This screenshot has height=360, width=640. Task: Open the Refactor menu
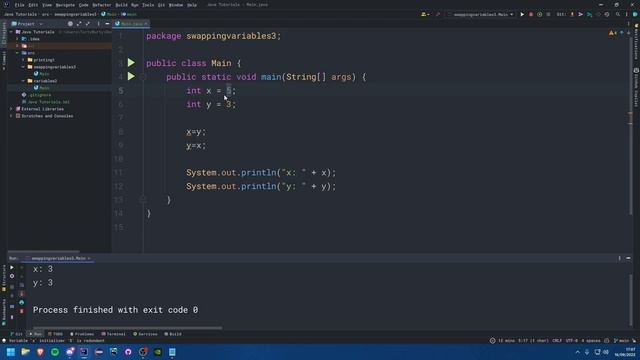pos(102,5)
